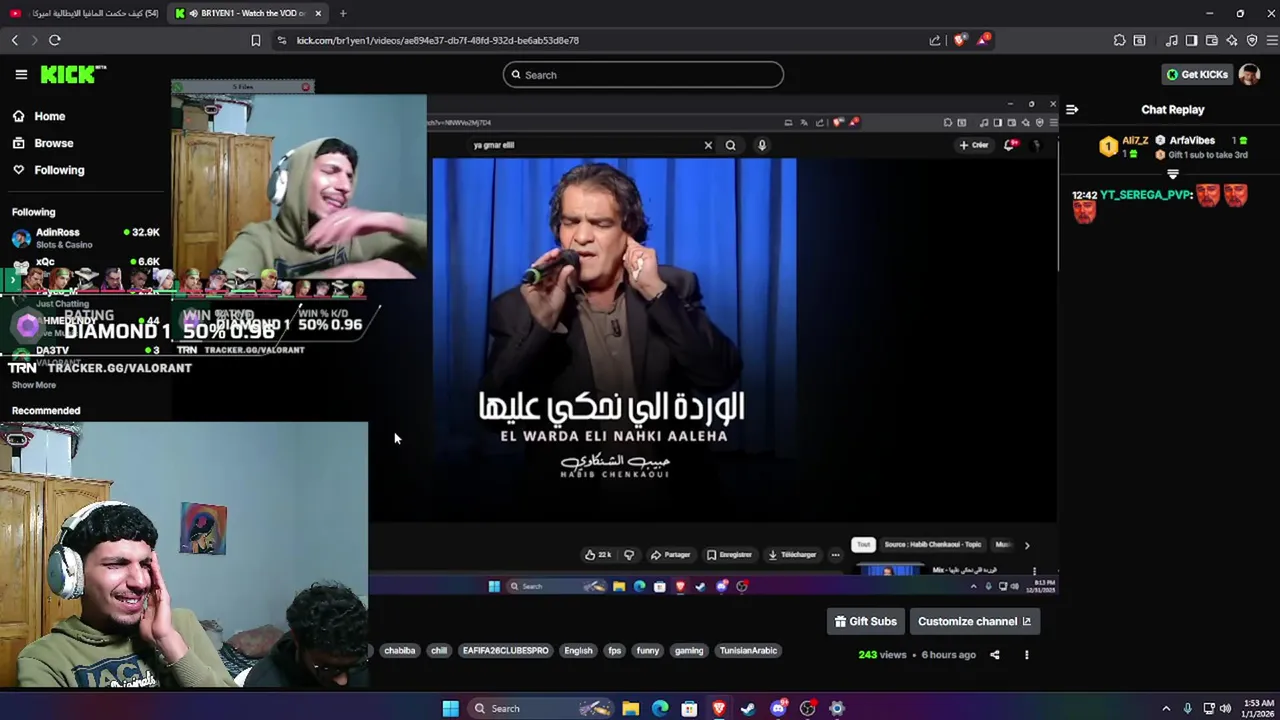Click the Gift Subs button
Viewport: 1280px width, 720px height.
(x=866, y=621)
